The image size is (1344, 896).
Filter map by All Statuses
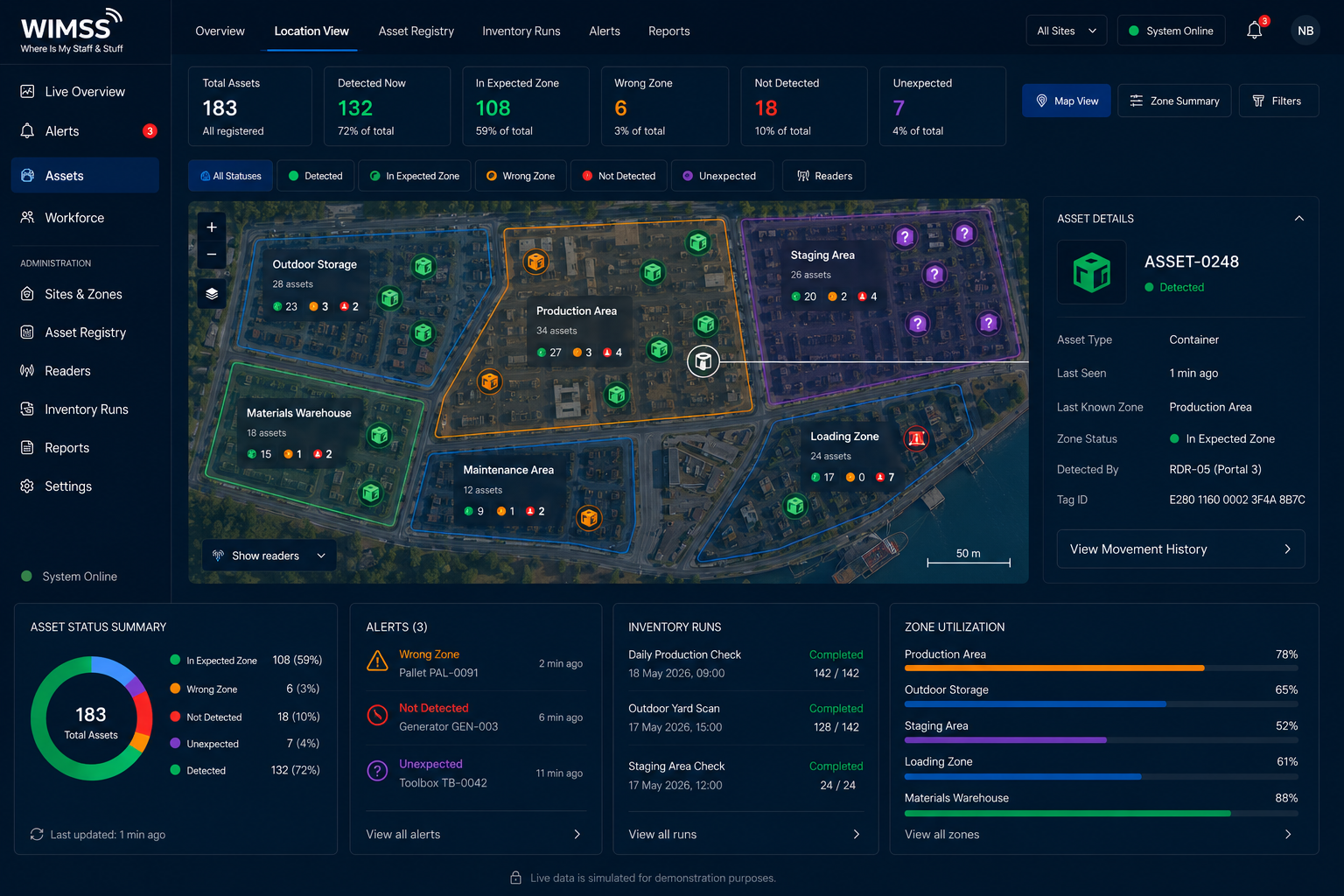click(x=231, y=176)
